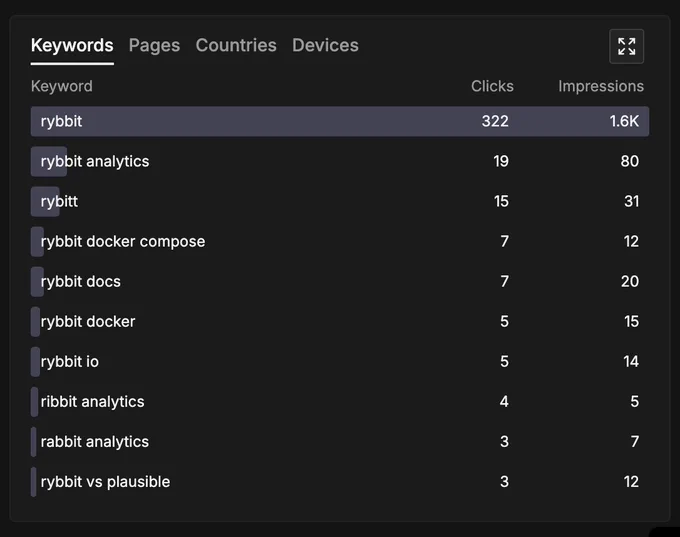Switch to the Keywords tab
The width and height of the screenshot is (680, 537).
tap(72, 46)
